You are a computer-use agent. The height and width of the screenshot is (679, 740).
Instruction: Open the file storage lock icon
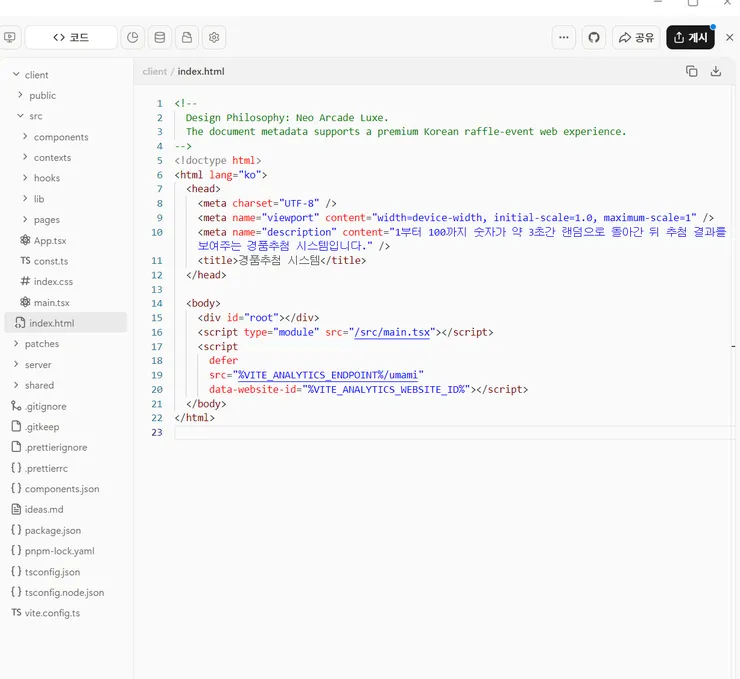[187, 37]
